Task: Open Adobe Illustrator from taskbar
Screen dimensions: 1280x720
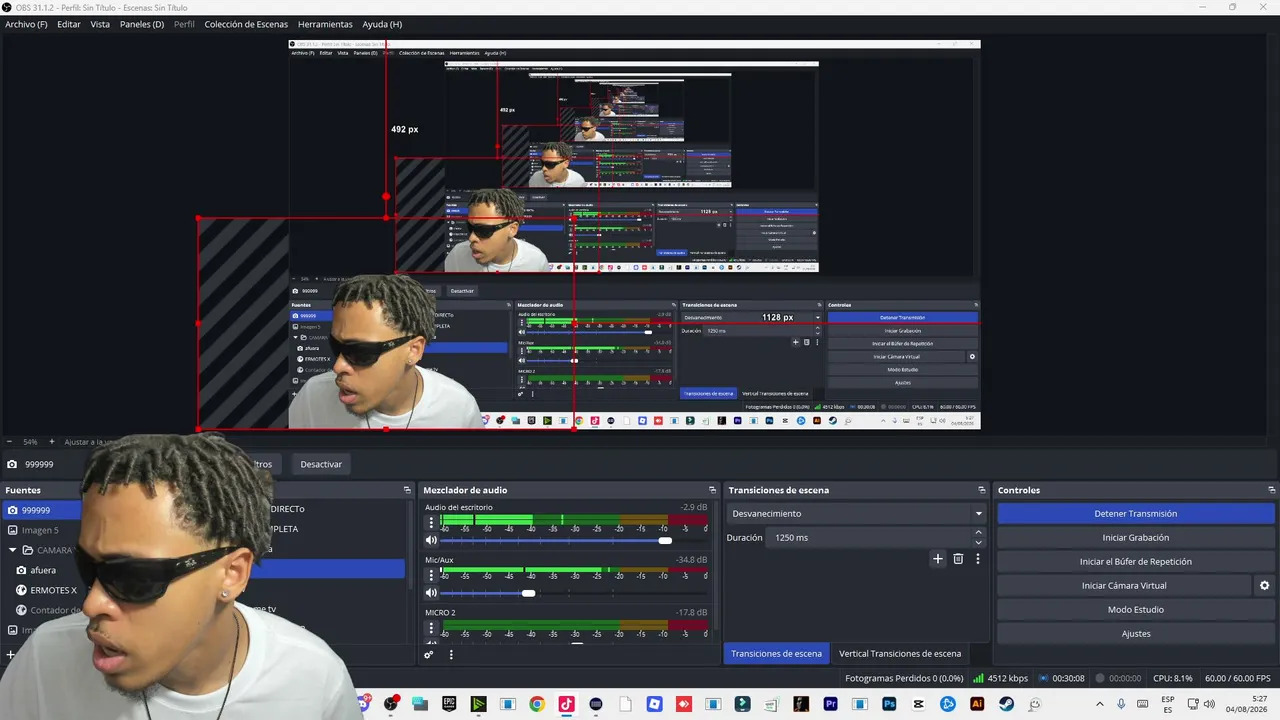Action: (977, 704)
